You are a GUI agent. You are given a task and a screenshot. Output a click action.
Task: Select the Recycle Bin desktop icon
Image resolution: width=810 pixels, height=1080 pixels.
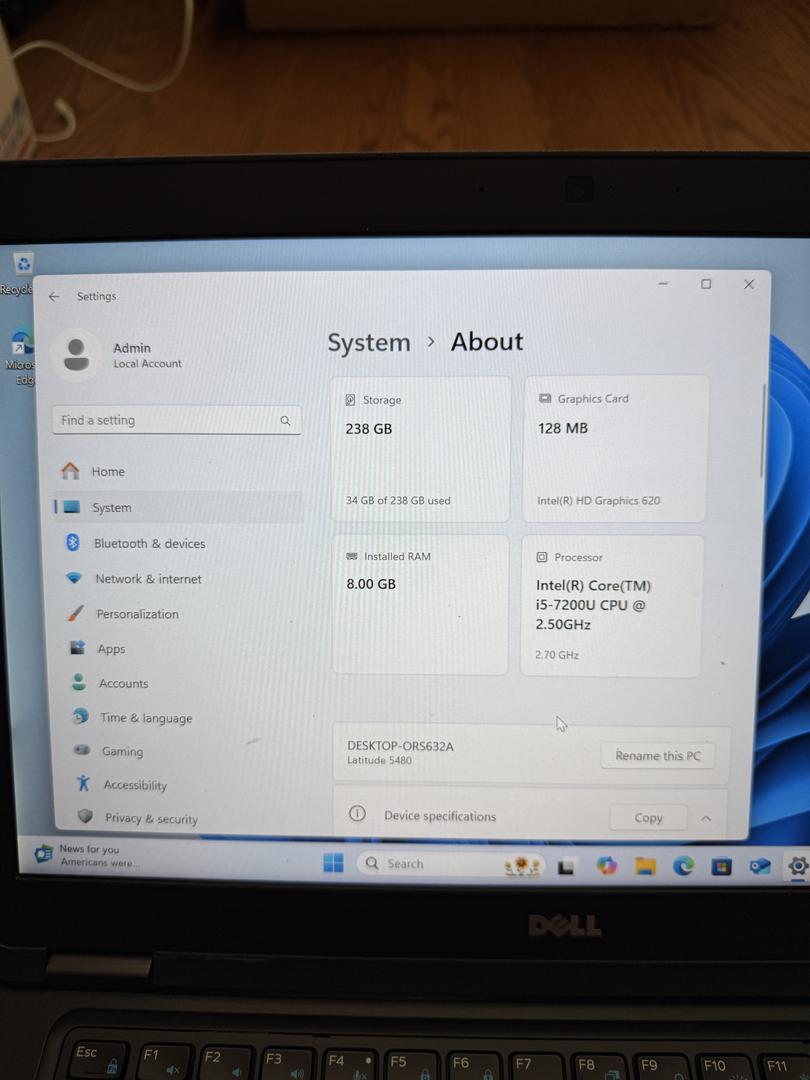(x=21, y=273)
